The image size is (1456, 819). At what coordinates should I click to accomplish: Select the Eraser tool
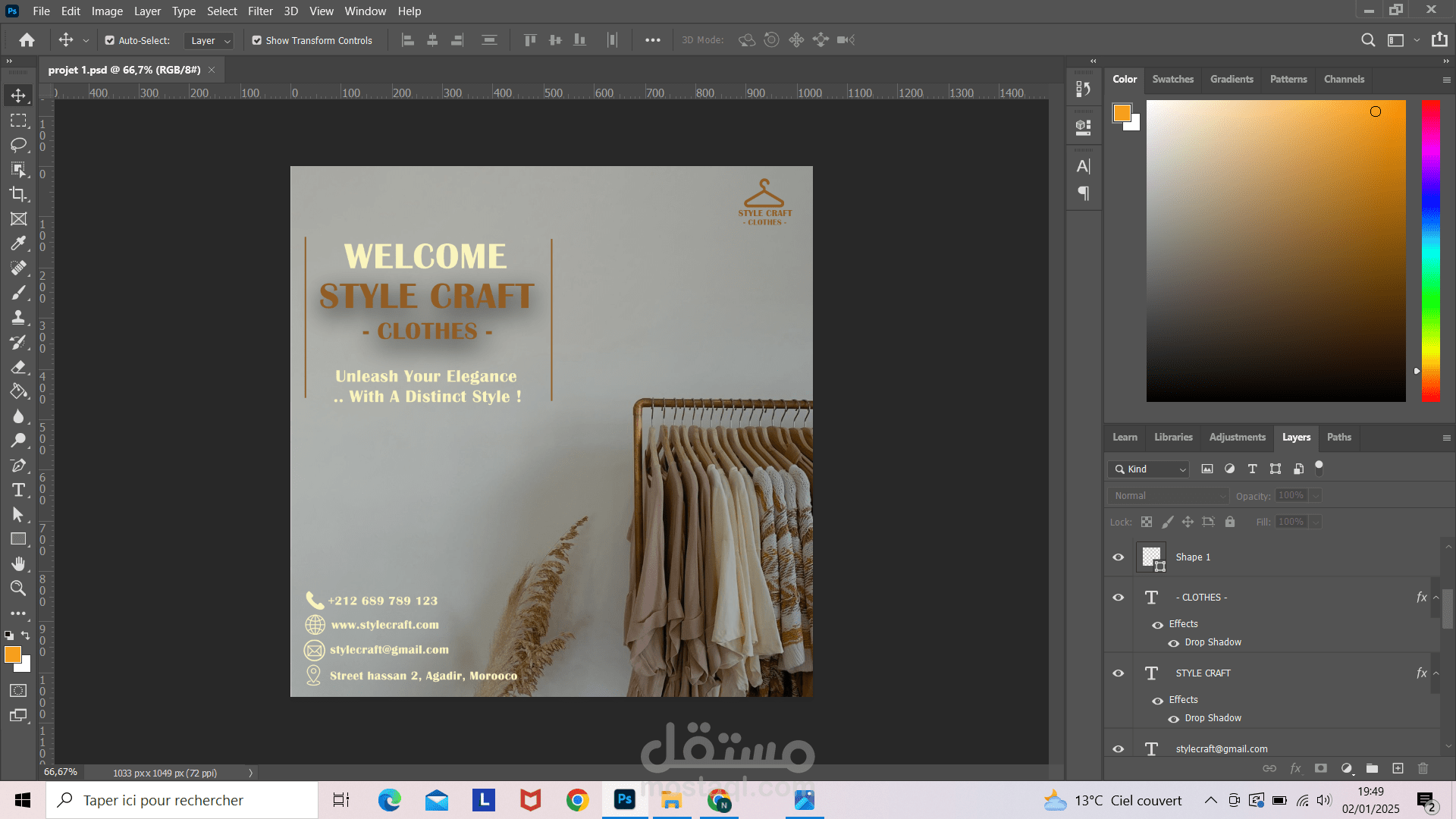tap(18, 367)
